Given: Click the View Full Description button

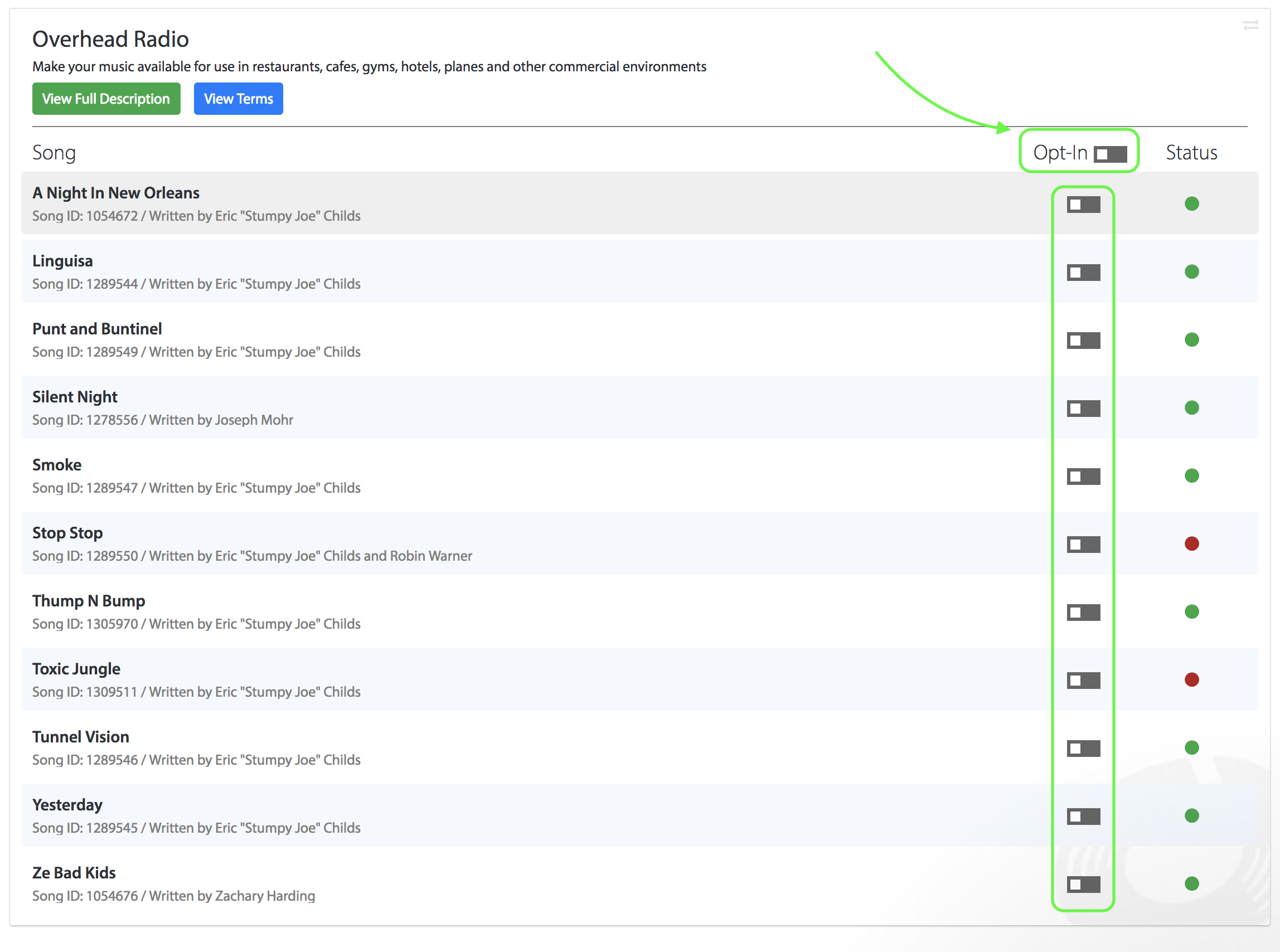Looking at the screenshot, I should [106, 99].
